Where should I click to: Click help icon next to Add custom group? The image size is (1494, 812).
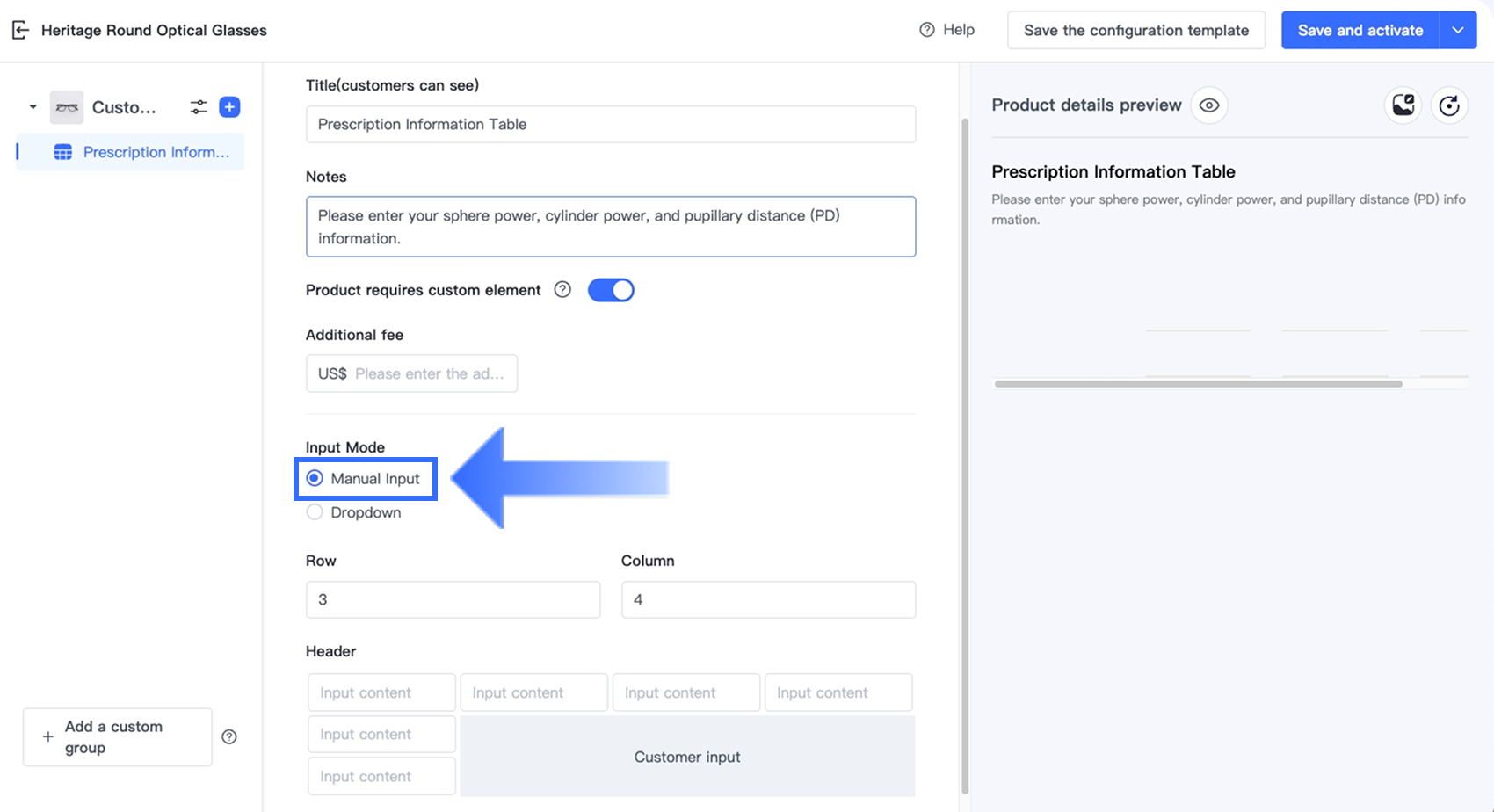(x=229, y=736)
